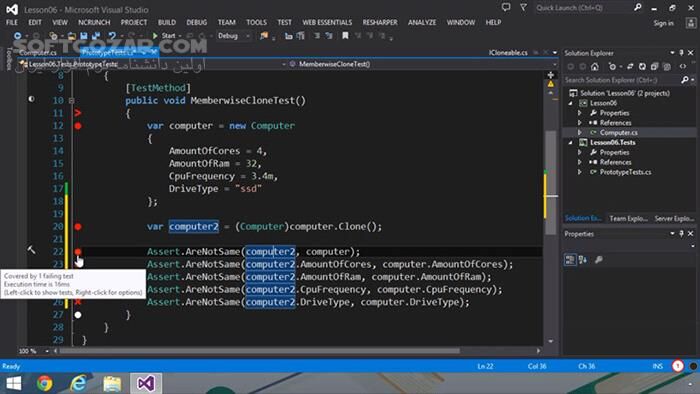
Task: Click the notifications filter funnel icon
Action: tap(523, 8)
